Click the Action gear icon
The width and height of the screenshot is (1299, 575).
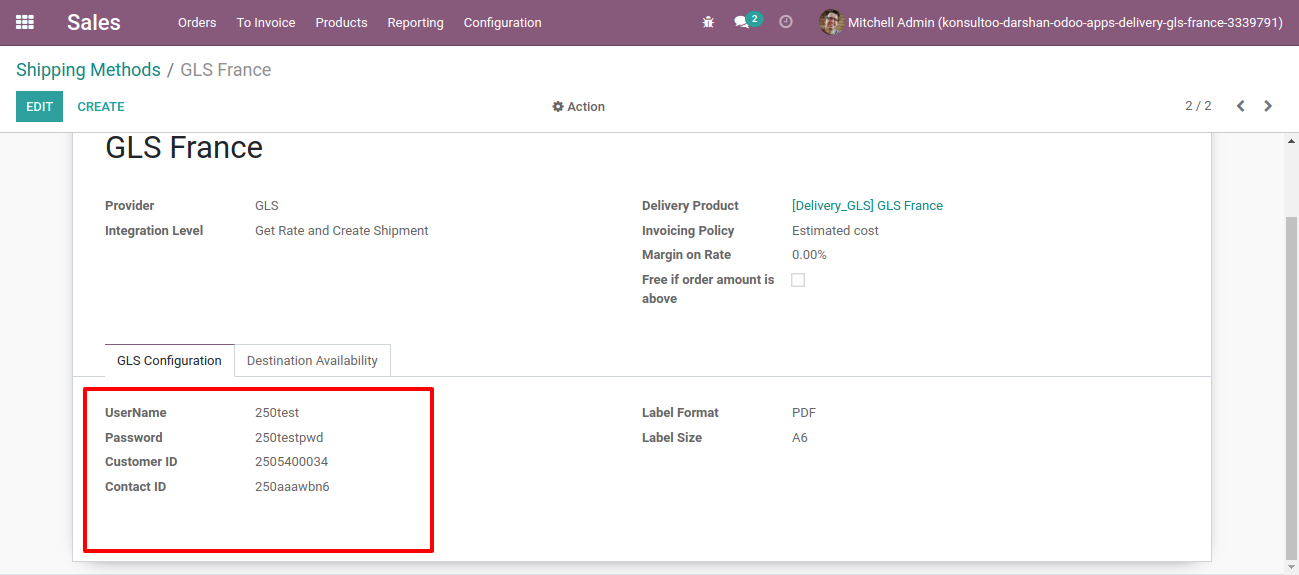pos(558,107)
